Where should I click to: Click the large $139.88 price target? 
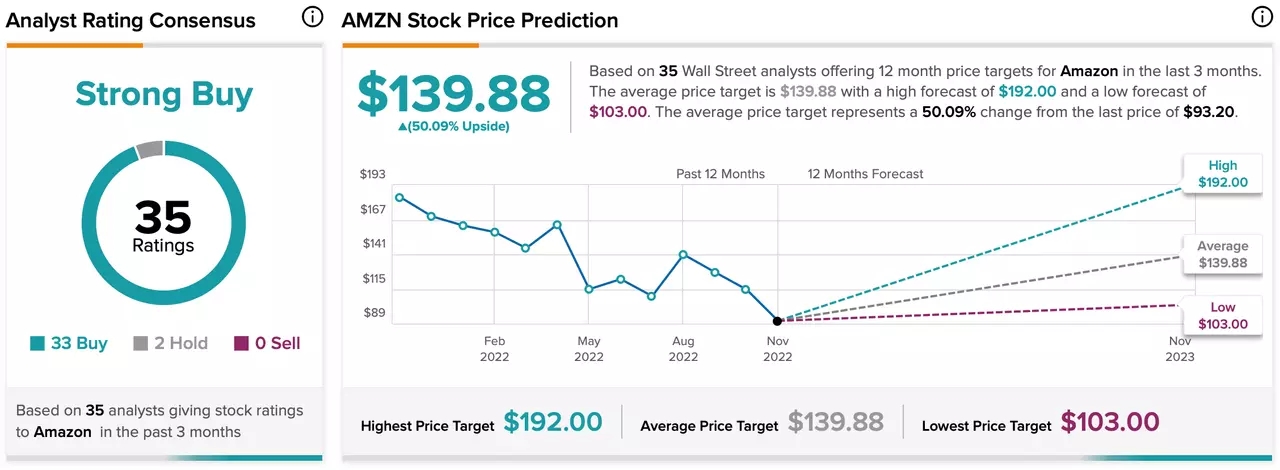coord(455,93)
